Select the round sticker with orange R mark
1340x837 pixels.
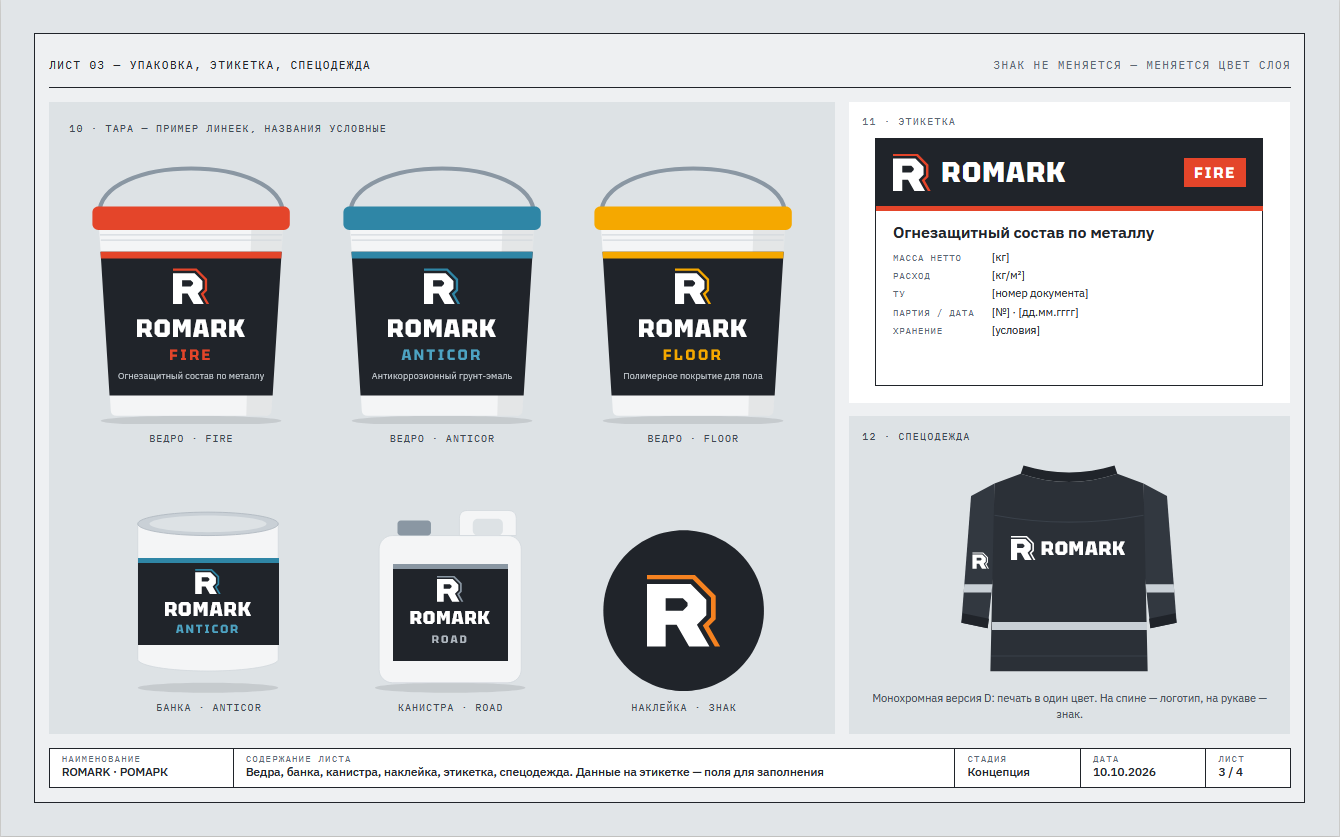click(683, 610)
